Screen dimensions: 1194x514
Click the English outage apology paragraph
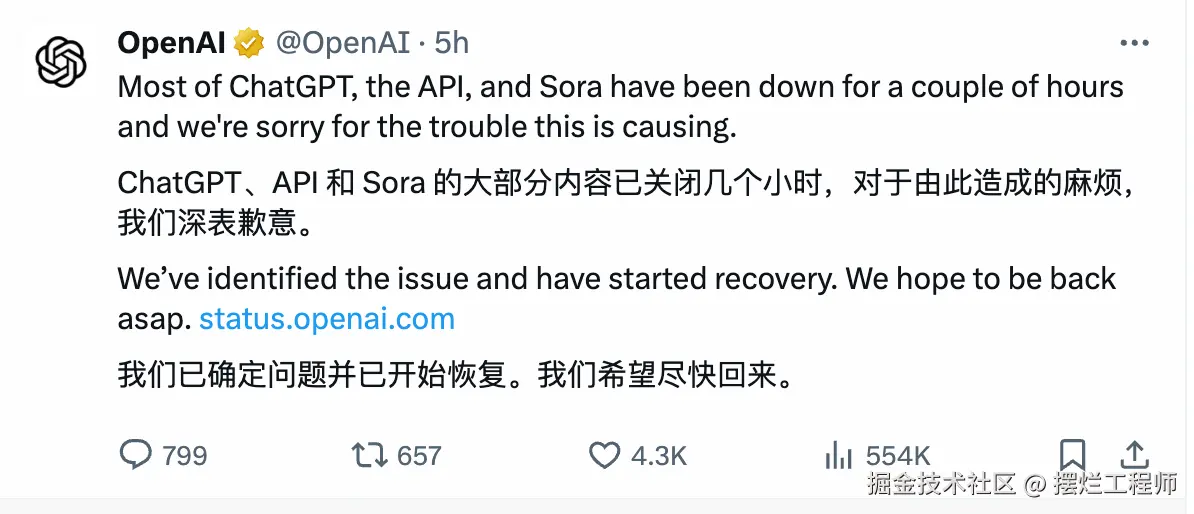[x=620, y=107]
